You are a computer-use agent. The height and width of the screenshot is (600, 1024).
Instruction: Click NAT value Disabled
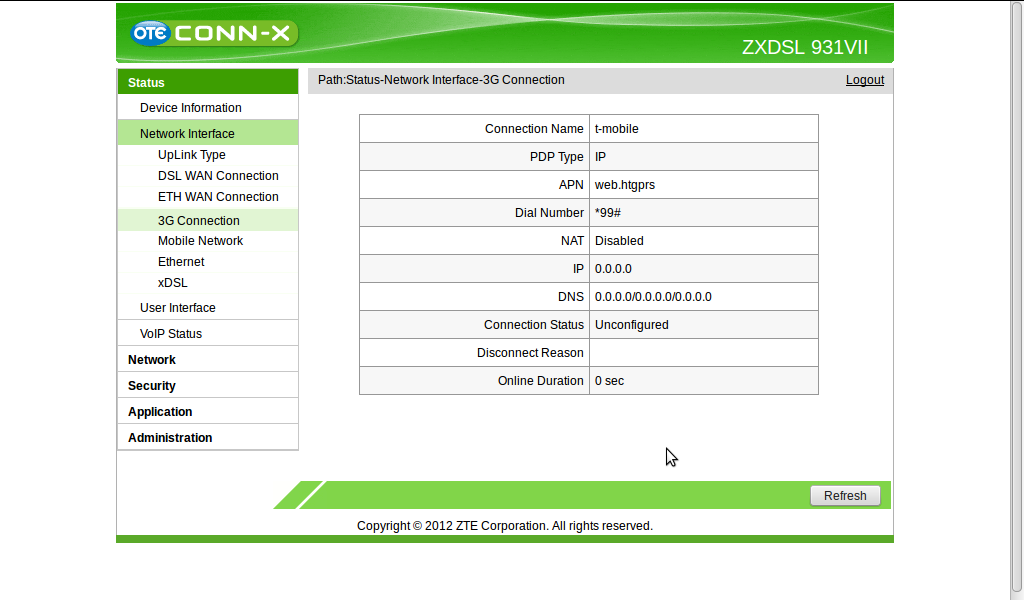pos(619,241)
